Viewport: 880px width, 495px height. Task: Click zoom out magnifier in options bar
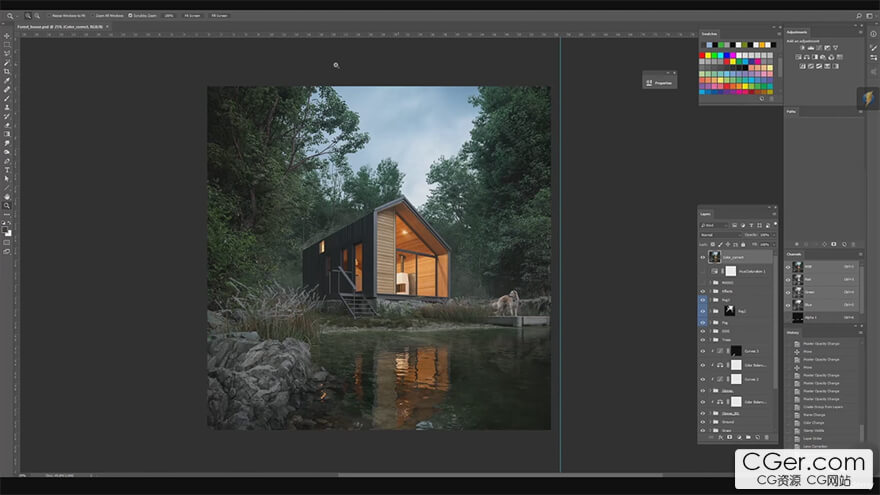pyautogui.click(x=36, y=16)
